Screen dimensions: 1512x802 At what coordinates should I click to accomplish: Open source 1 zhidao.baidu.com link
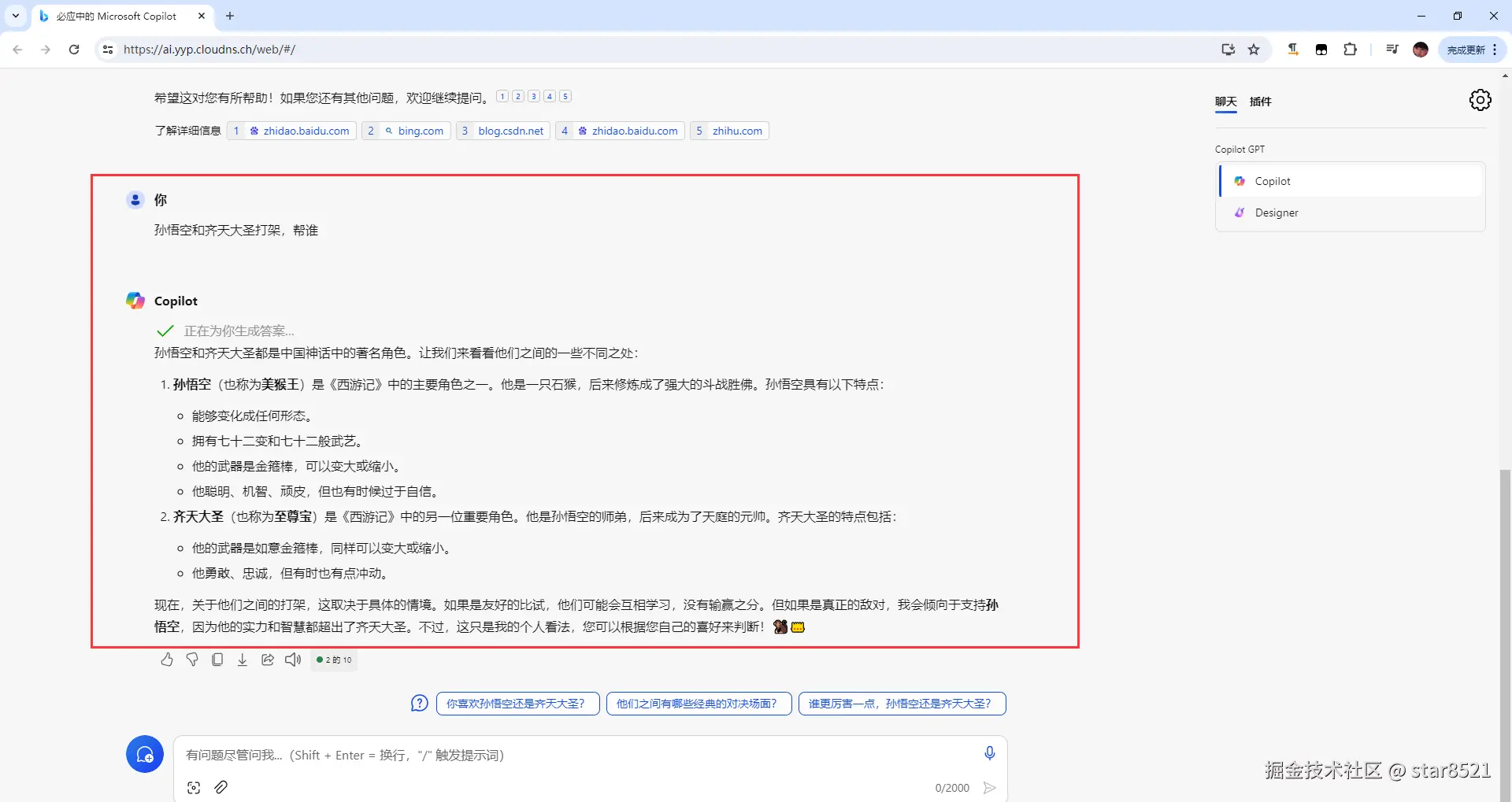click(x=291, y=131)
